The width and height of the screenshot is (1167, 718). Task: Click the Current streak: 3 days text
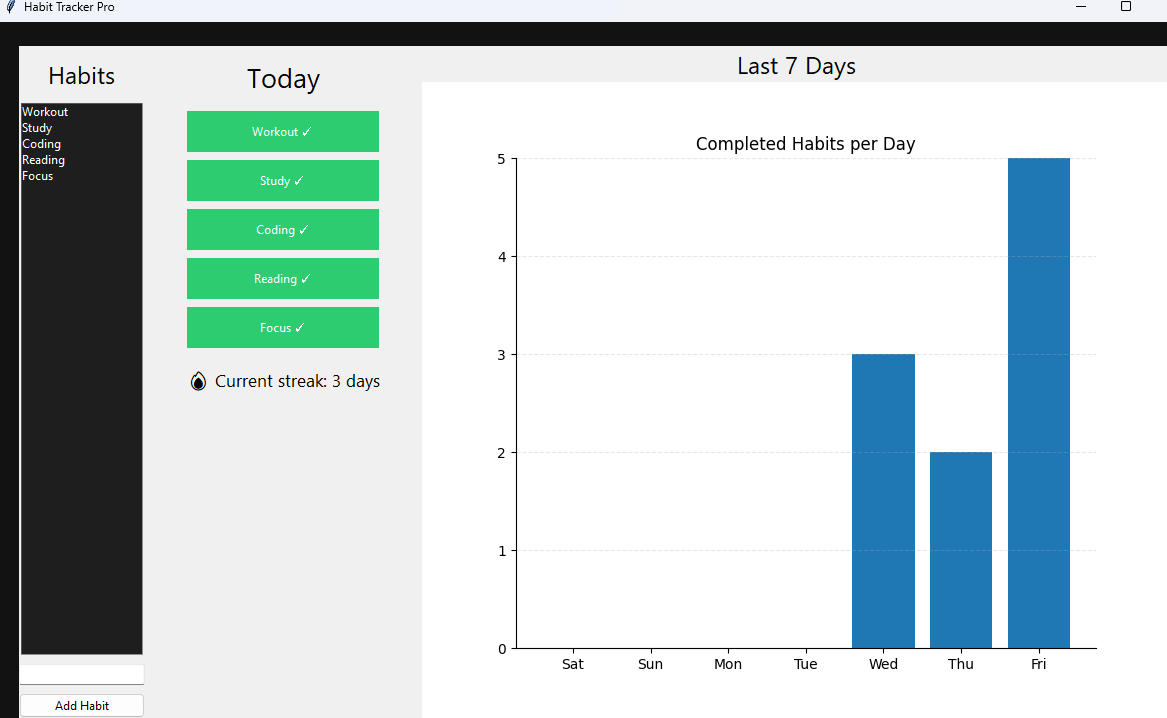pos(298,381)
